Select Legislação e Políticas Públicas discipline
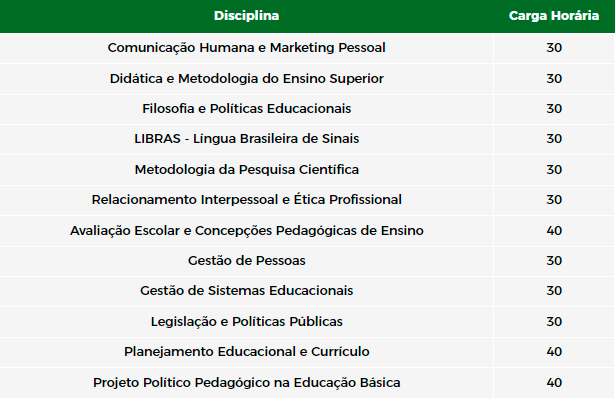The height and width of the screenshot is (398, 615). coord(246,321)
